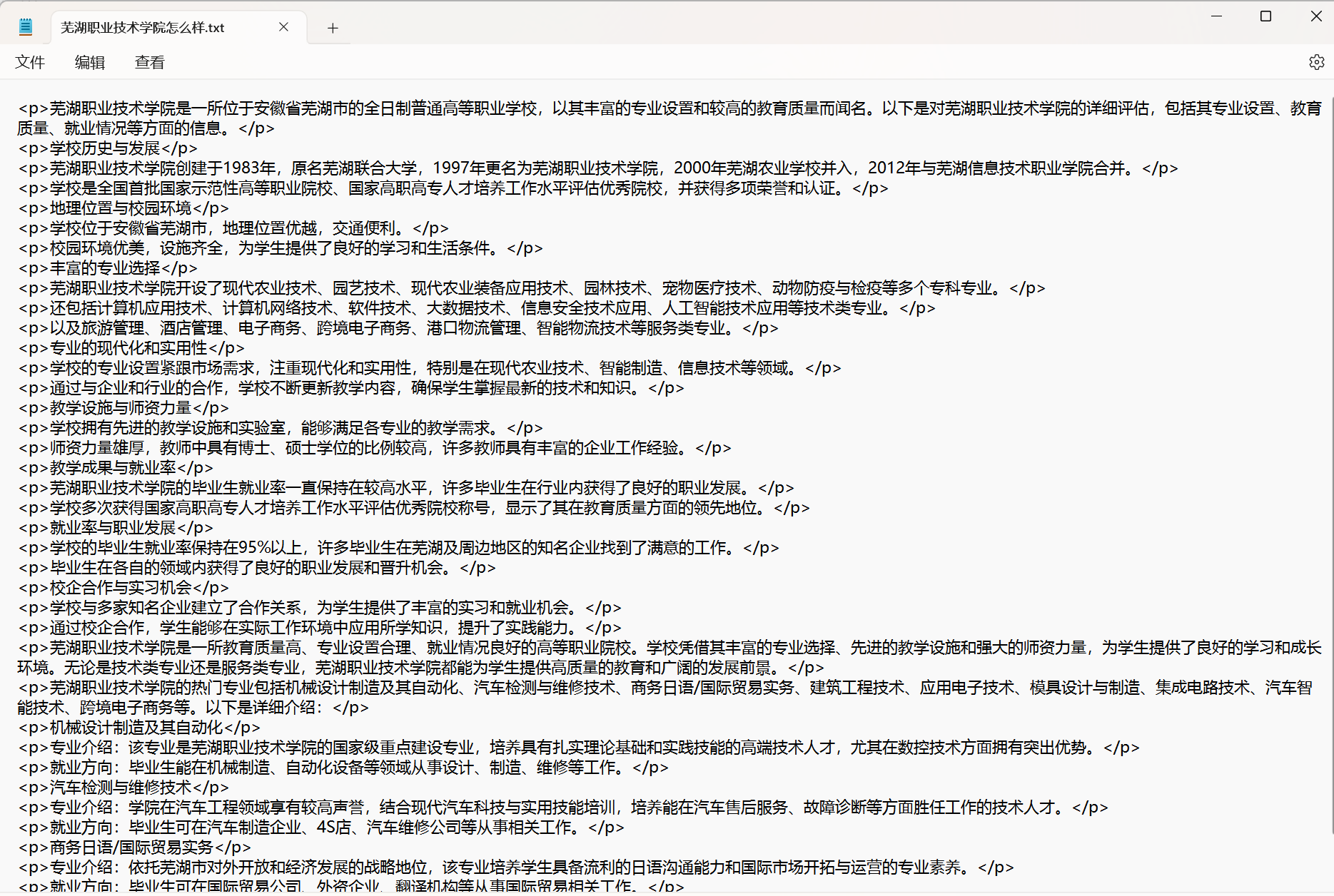Image resolution: width=1334 pixels, height=896 pixels.
Task: Open the 查看 menu
Action: 150,62
